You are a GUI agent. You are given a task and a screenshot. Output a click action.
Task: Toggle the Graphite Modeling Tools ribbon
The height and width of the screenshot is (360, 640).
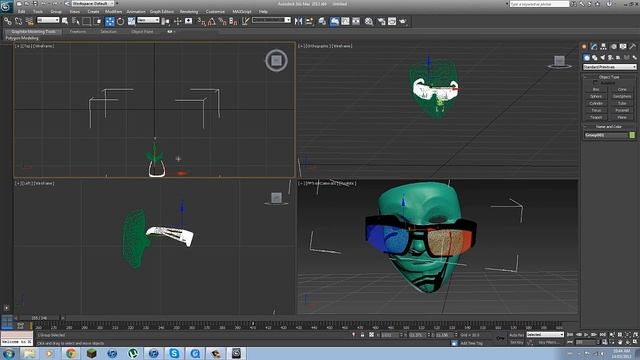point(334,21)
